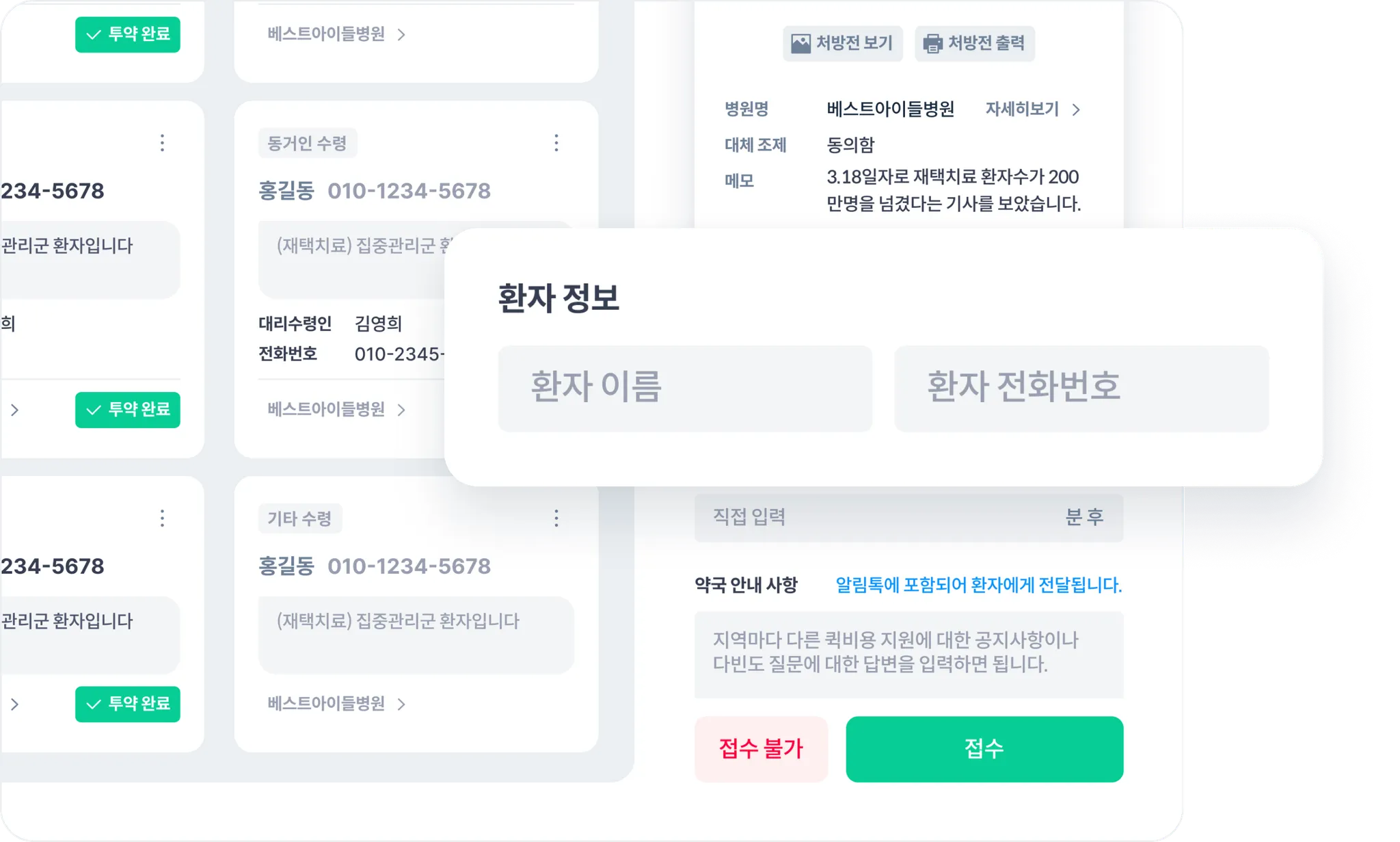Open three-dot menu on bottom-left partial card
This screenshot has height=842, width=1400.
point(162,518)
